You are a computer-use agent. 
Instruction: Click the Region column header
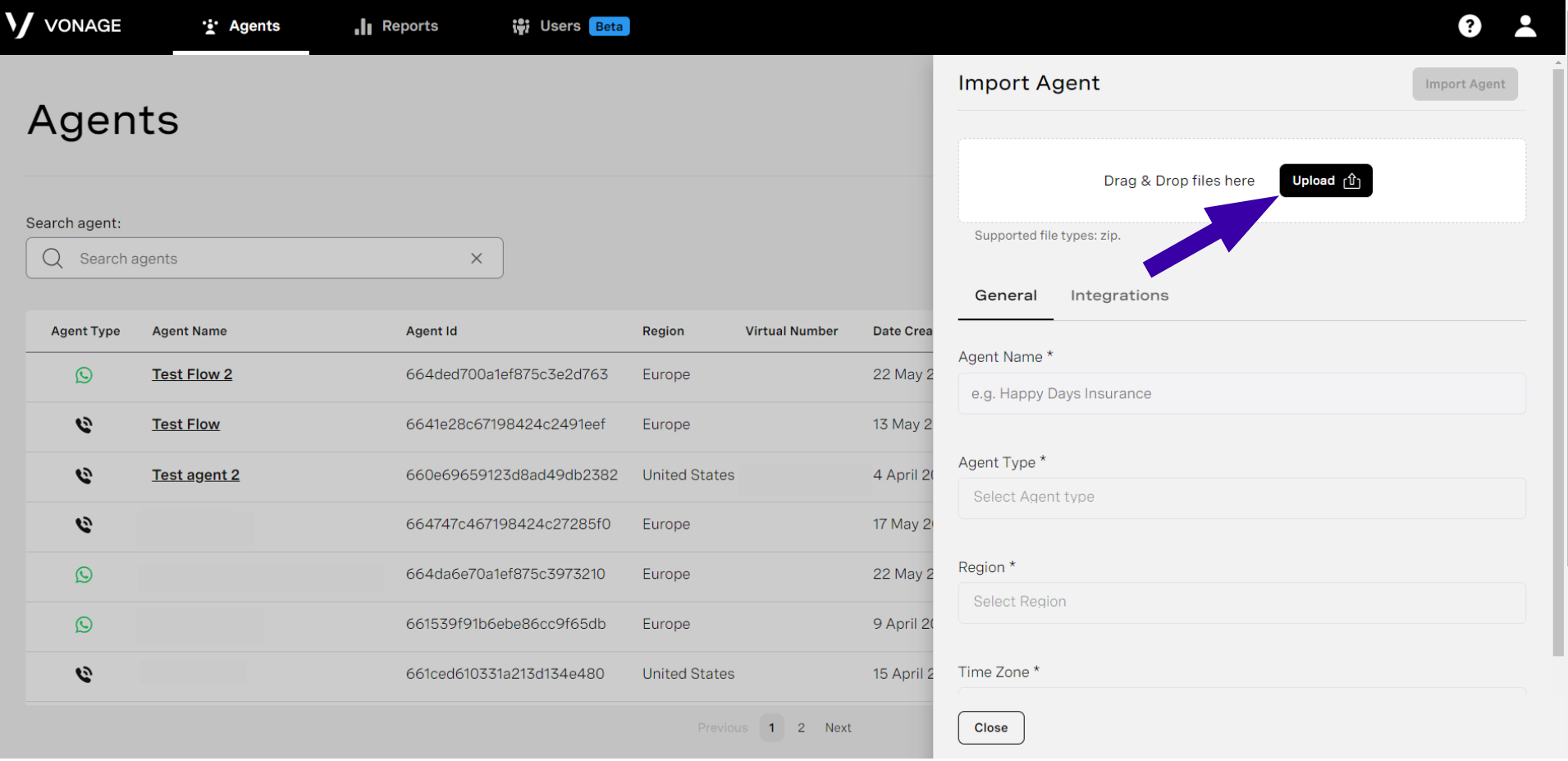(663, 331)
